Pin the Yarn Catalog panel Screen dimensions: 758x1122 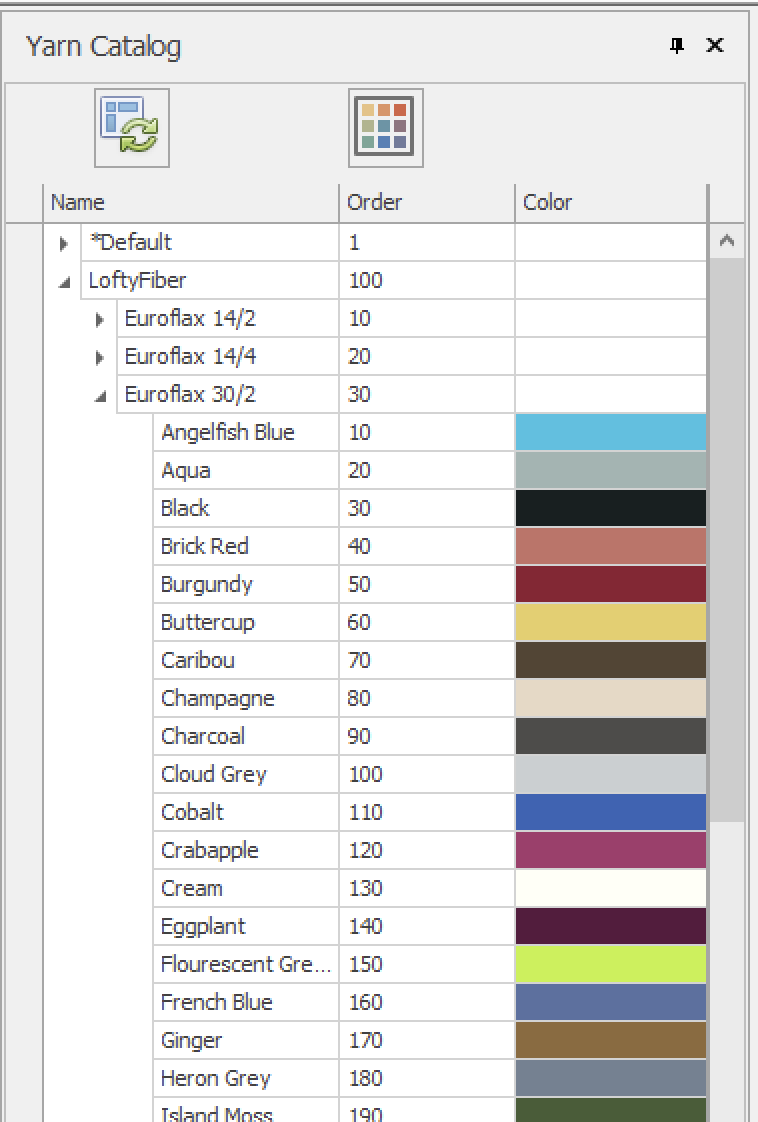click(678, 46)
